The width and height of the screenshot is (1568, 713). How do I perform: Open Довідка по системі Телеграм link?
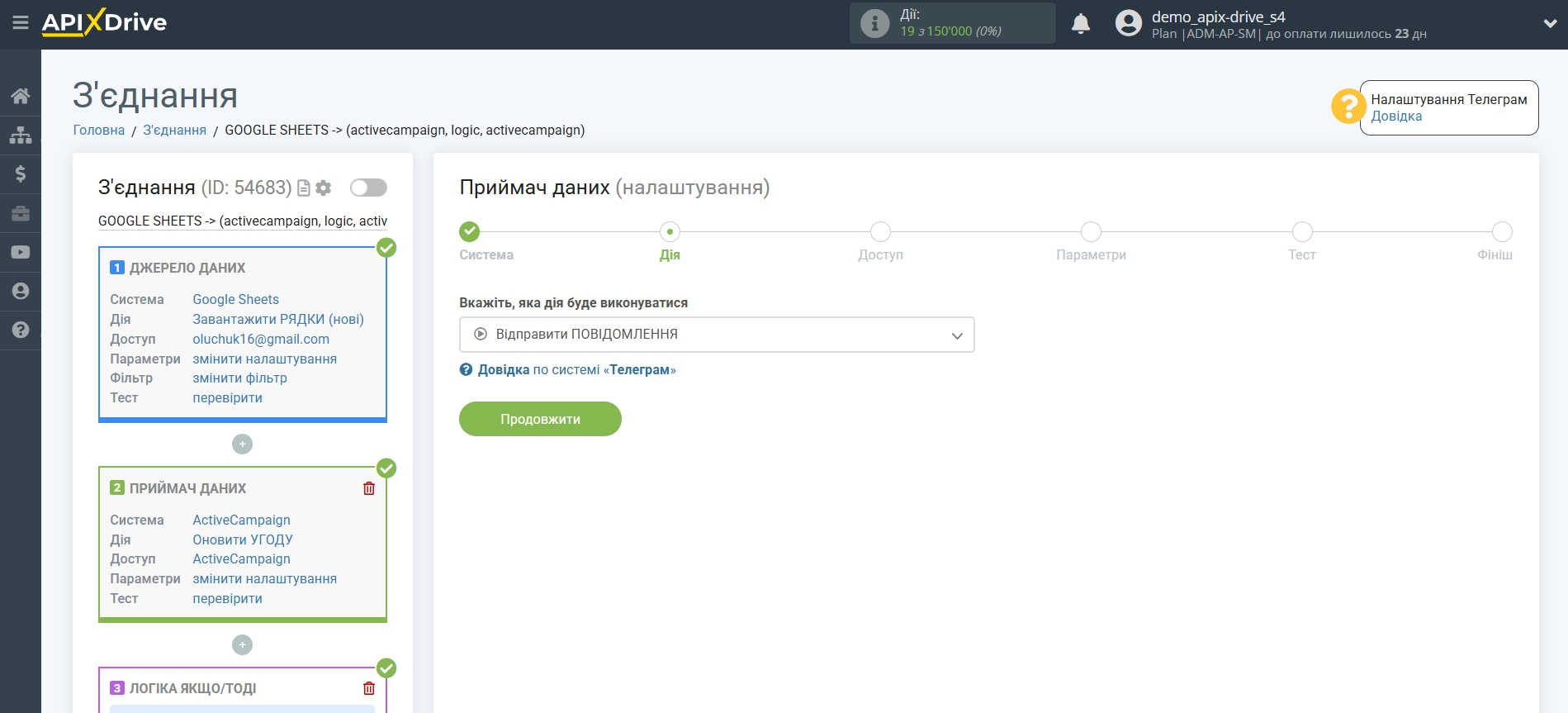[576, 370]
